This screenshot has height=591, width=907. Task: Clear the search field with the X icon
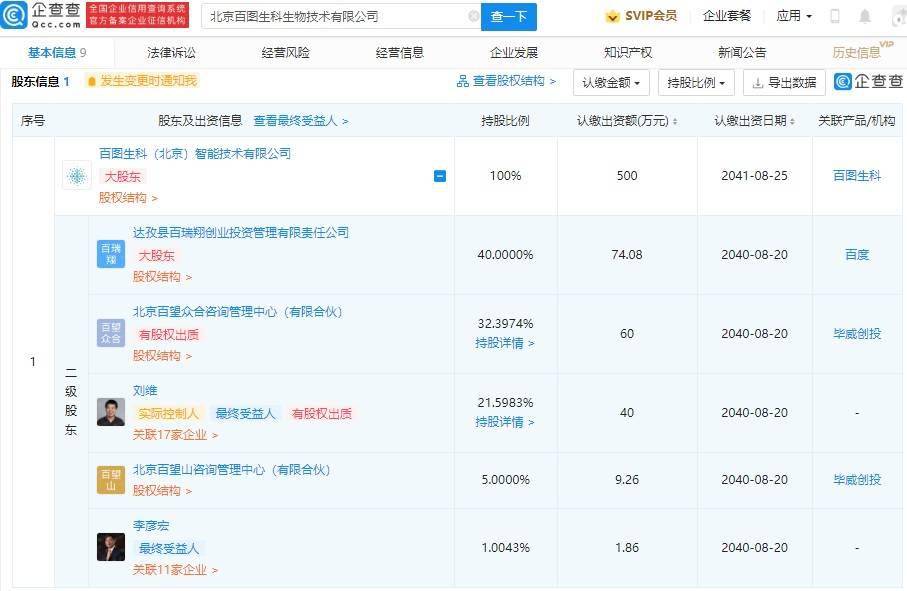click(473, 17)
